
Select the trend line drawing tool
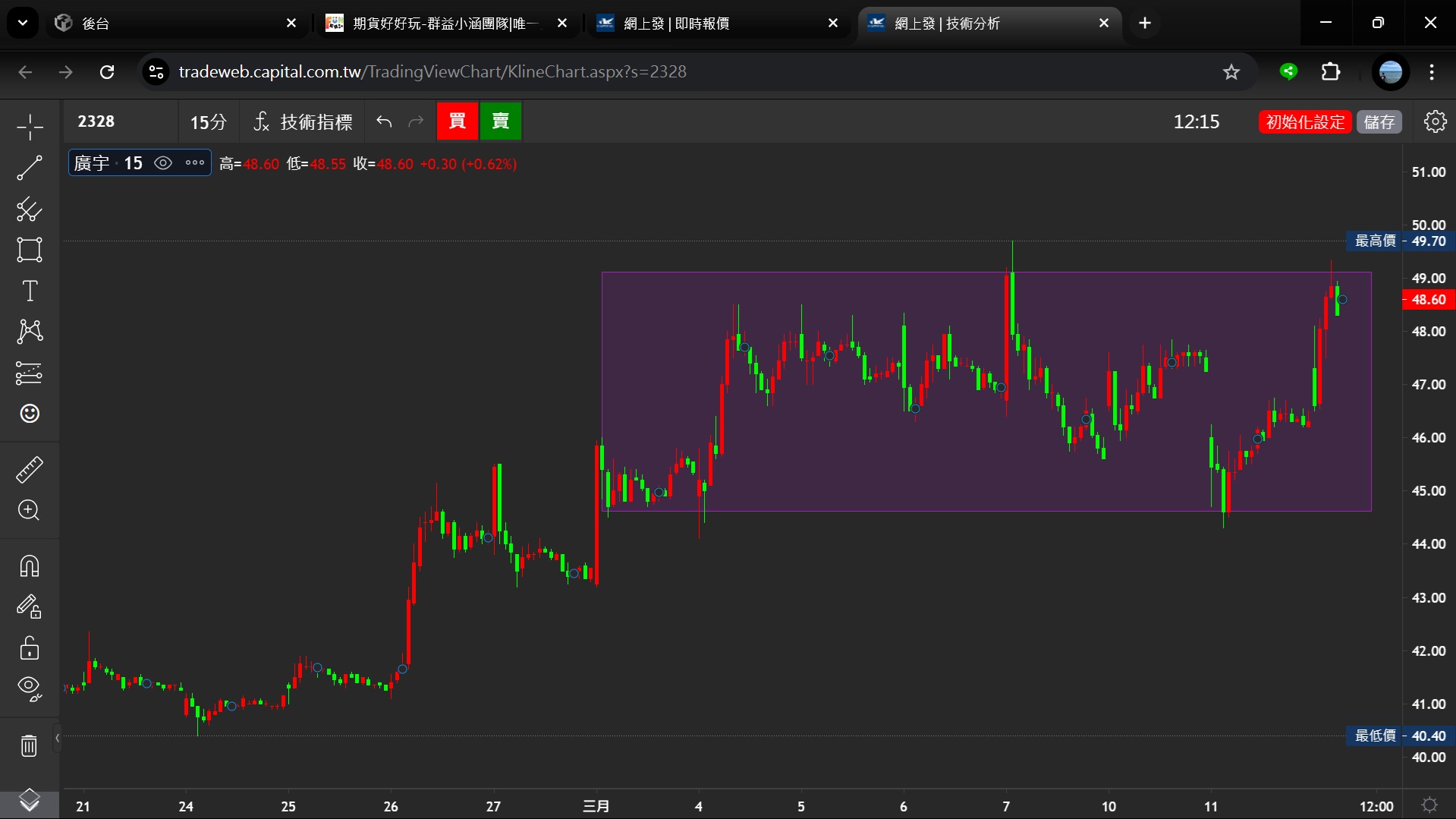[30, 168]
